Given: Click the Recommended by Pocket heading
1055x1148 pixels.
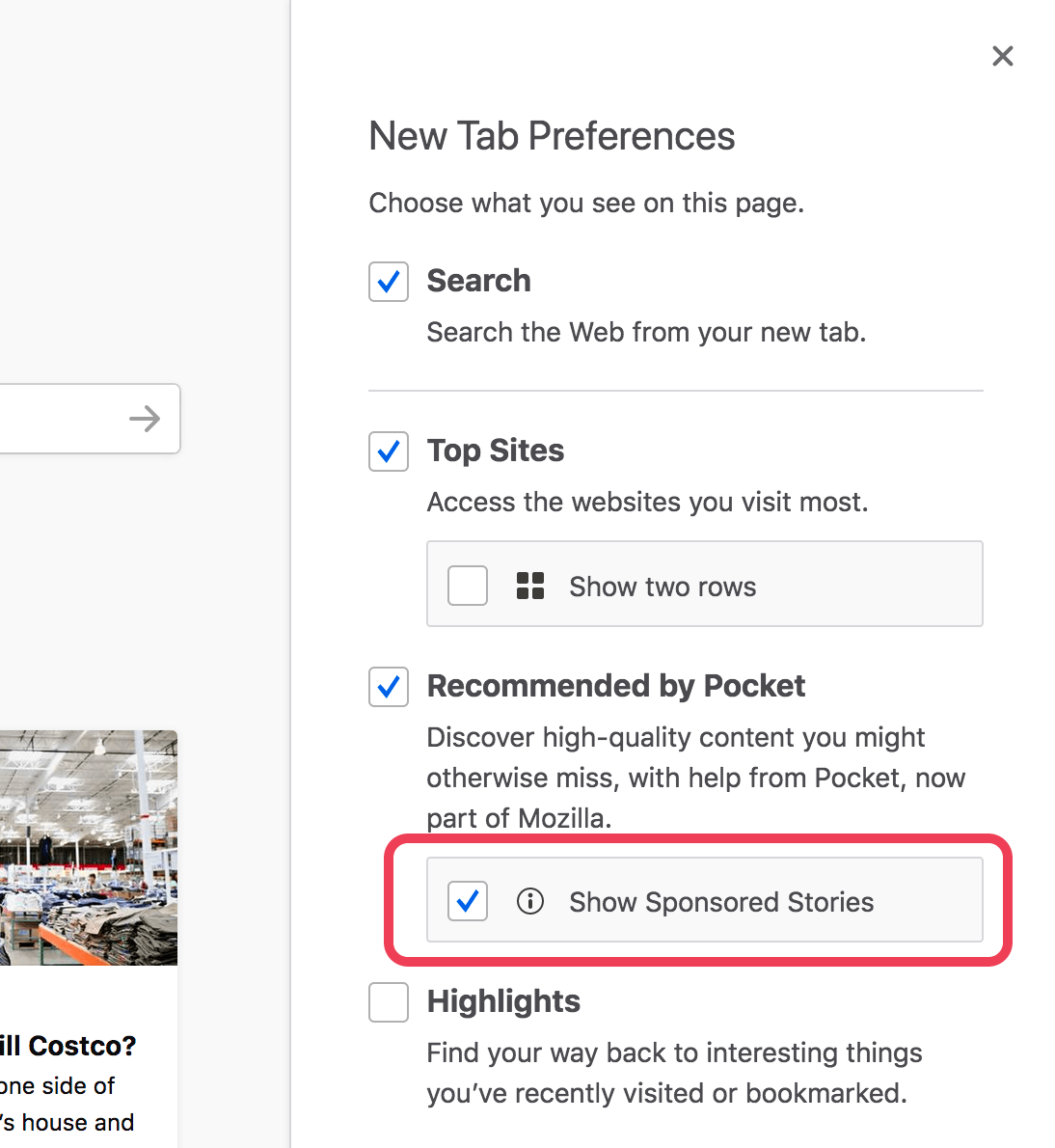Looking at the screenshot, I should [x=616, y=686].
